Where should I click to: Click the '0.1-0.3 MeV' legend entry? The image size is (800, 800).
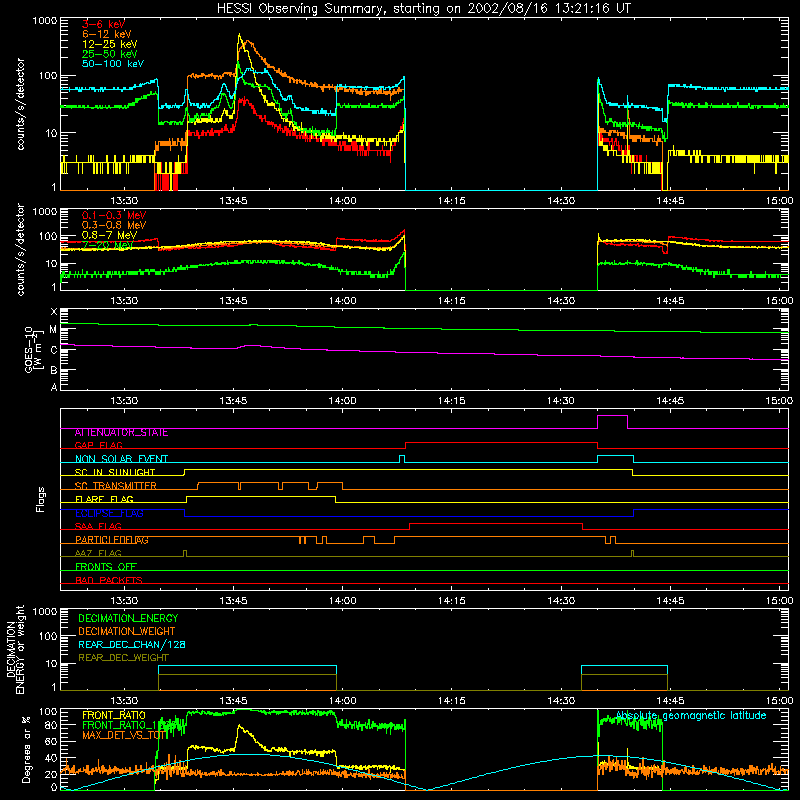tap(114, 215)
